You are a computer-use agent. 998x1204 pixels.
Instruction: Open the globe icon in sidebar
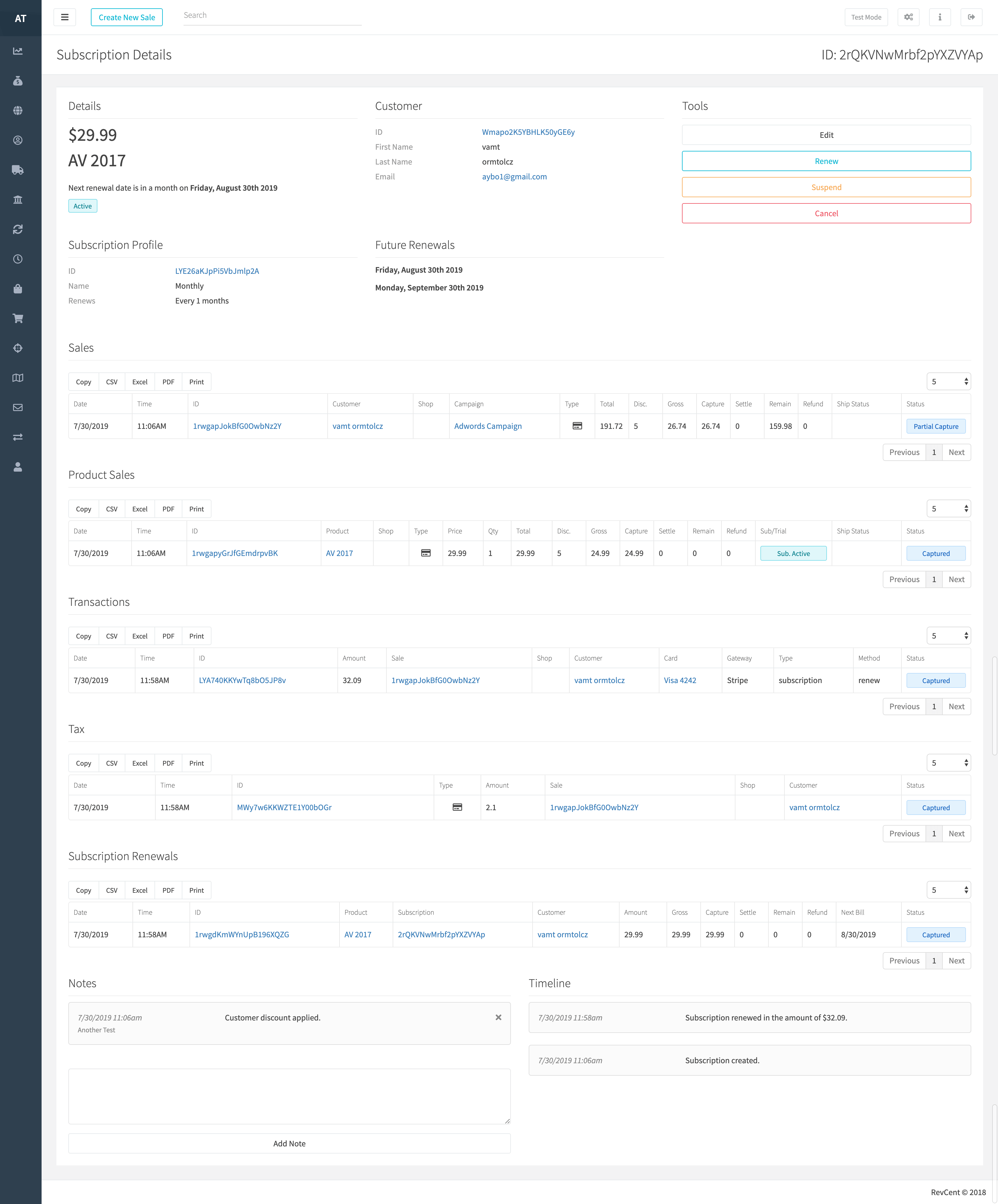point(18,111)
